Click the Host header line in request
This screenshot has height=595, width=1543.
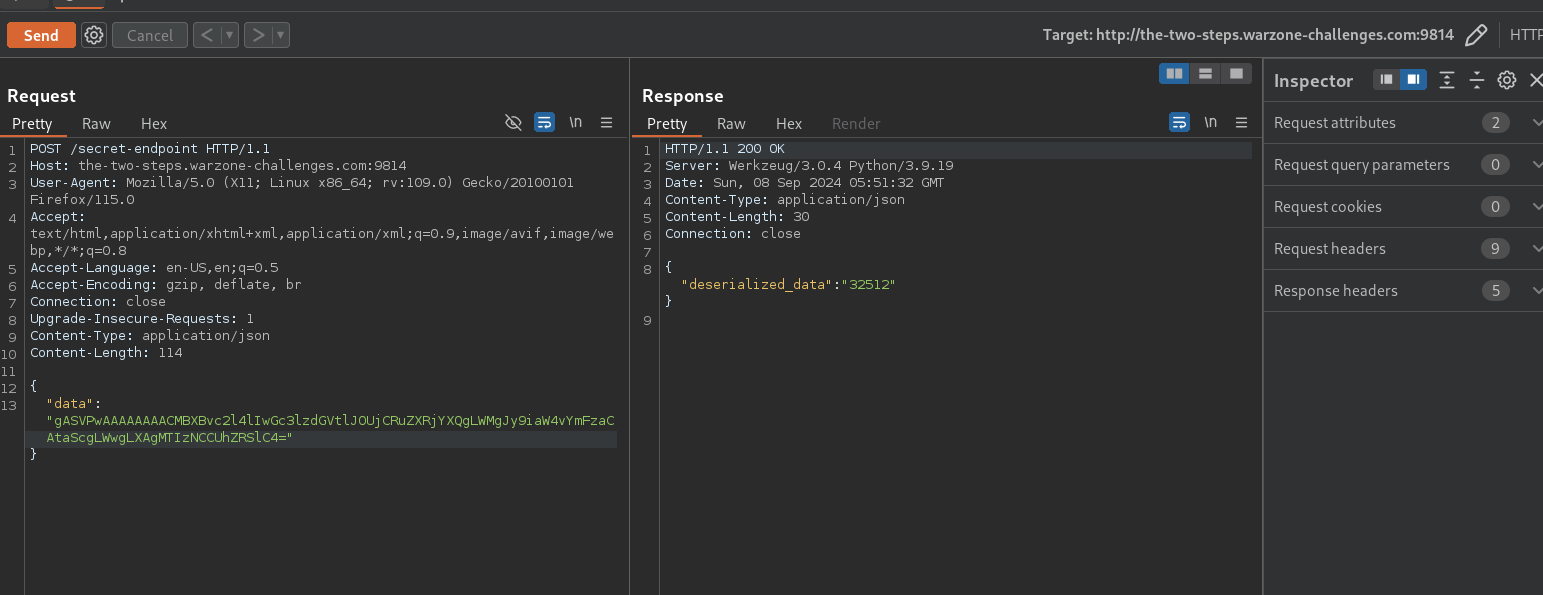pyautogui.click(x=218, y=166)
